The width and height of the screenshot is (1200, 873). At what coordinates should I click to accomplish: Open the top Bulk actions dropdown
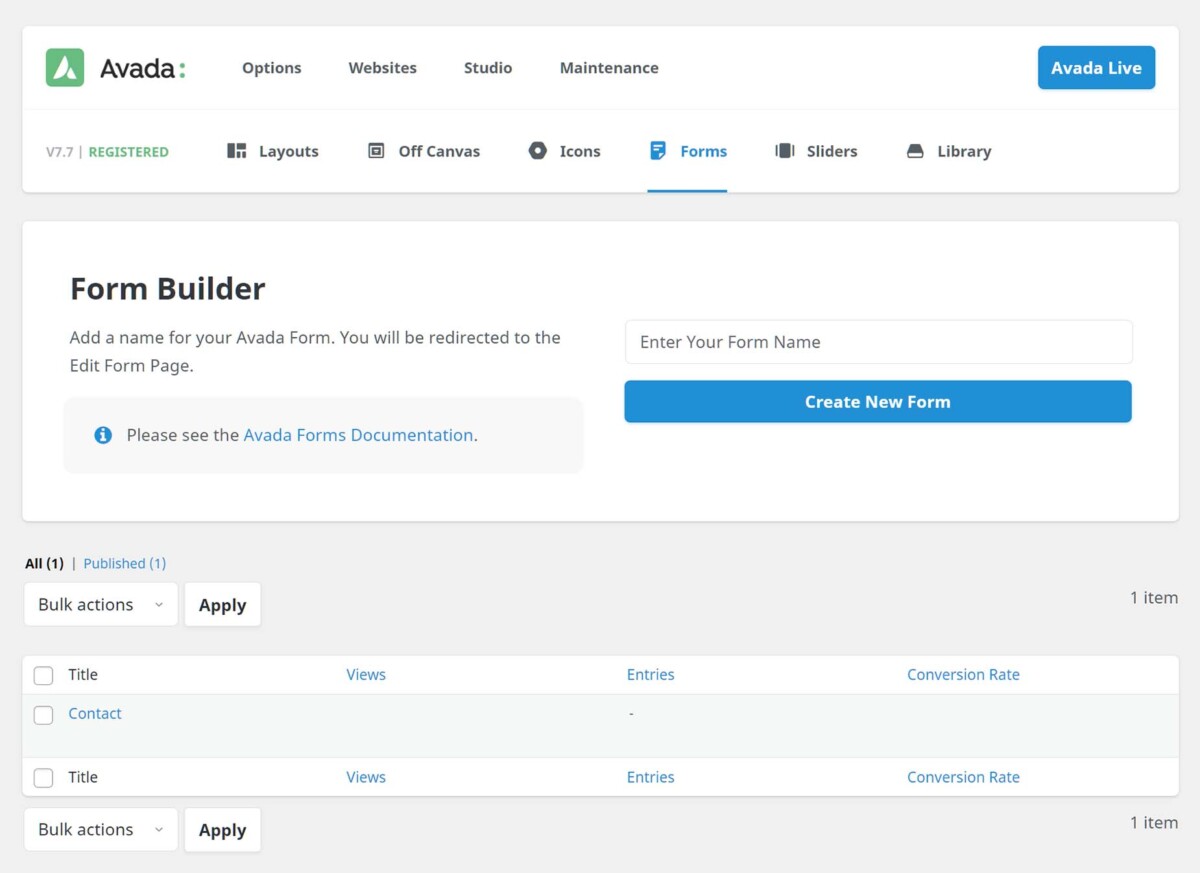pos(100,604)
